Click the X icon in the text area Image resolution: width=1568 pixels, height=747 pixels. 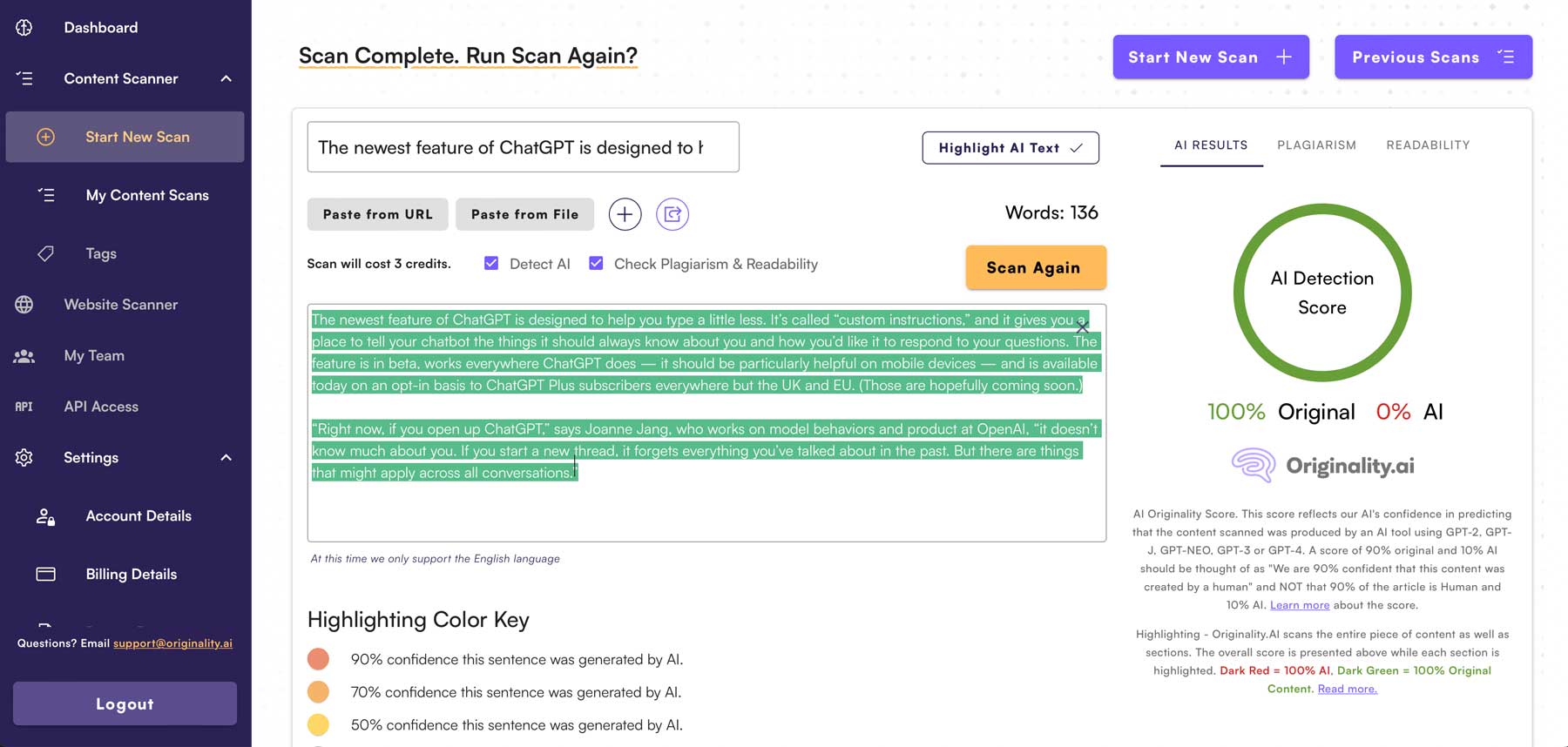pos(1082,327)
